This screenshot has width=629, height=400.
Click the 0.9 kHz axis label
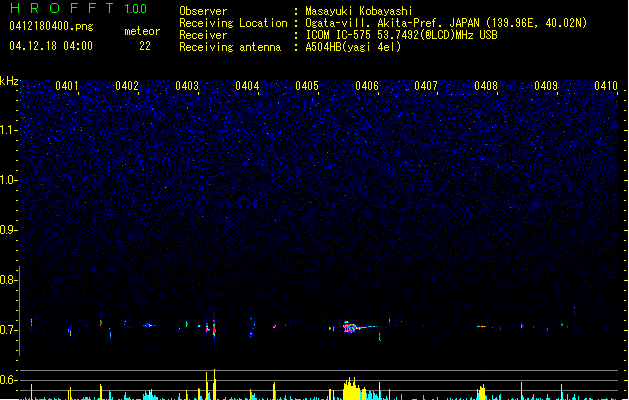point(9,230)
